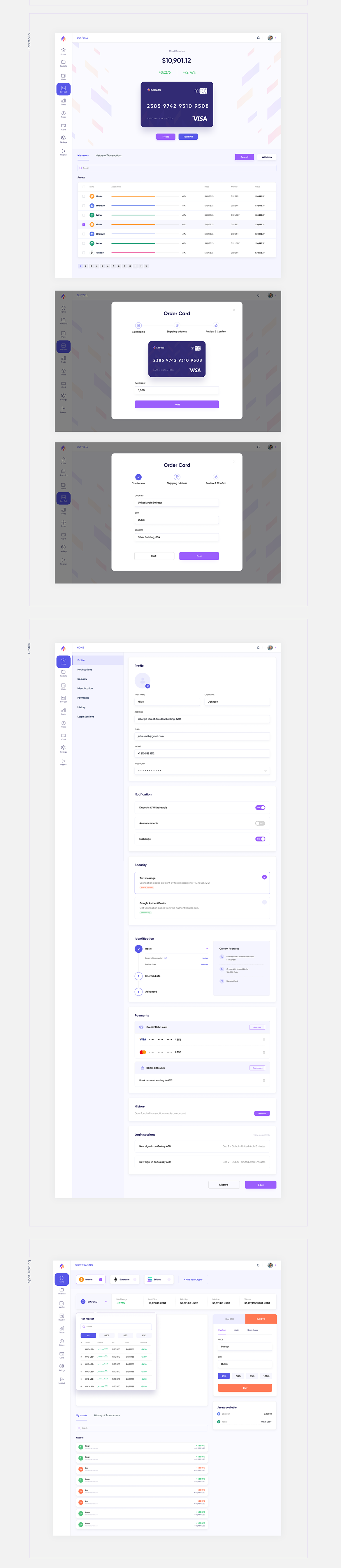Select Text message security option radio

click(264, 877)
